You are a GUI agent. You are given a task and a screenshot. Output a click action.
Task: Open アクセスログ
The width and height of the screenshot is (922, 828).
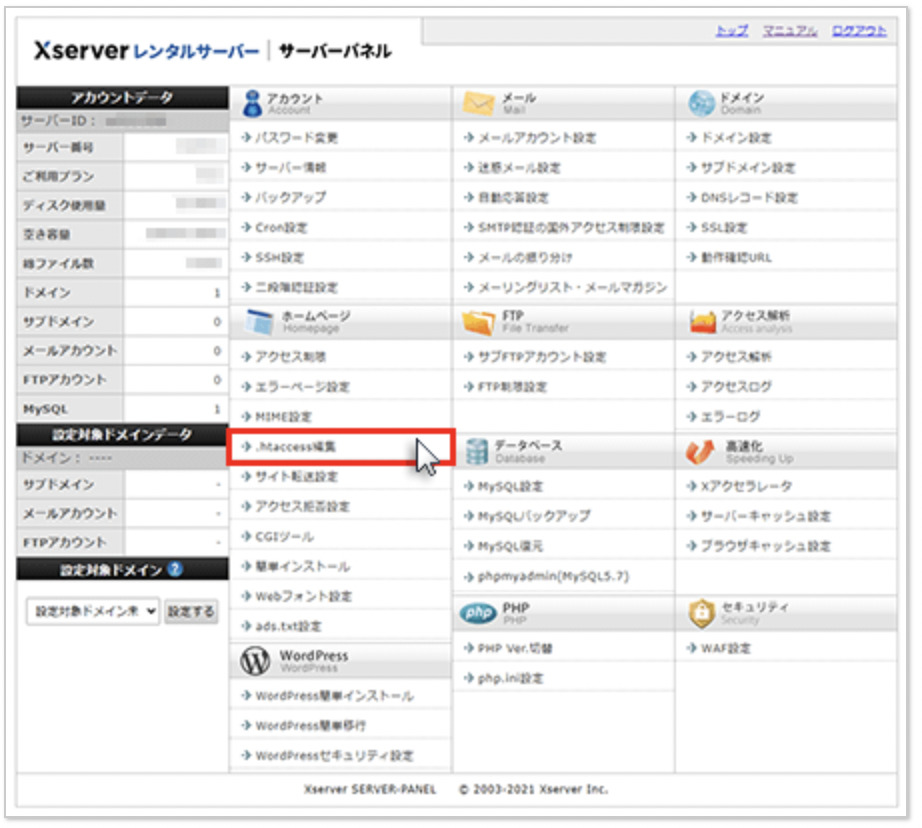pyautogui.click(x=736, y=387)
